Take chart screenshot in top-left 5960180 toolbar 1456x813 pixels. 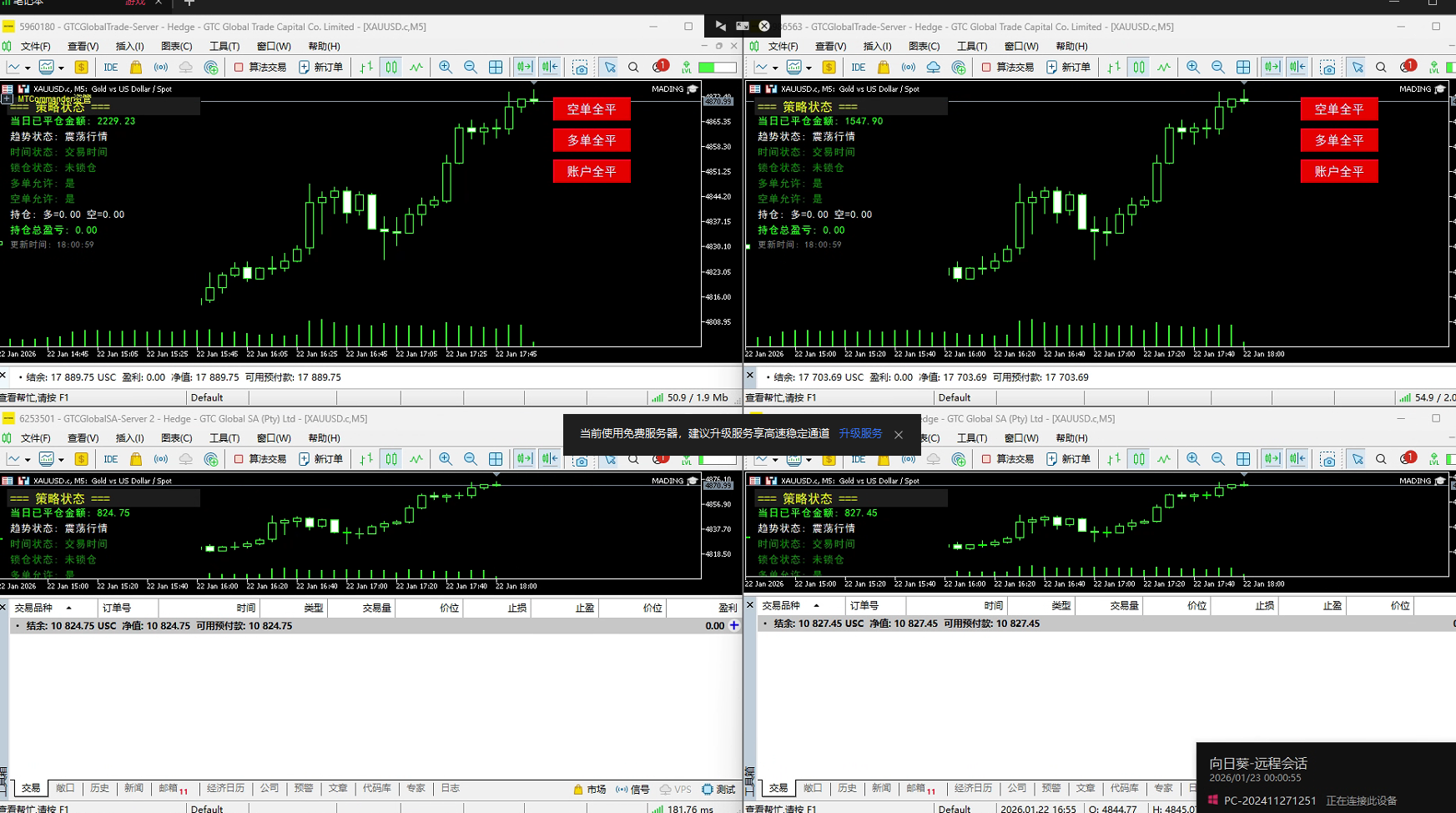tap(581, 68)
